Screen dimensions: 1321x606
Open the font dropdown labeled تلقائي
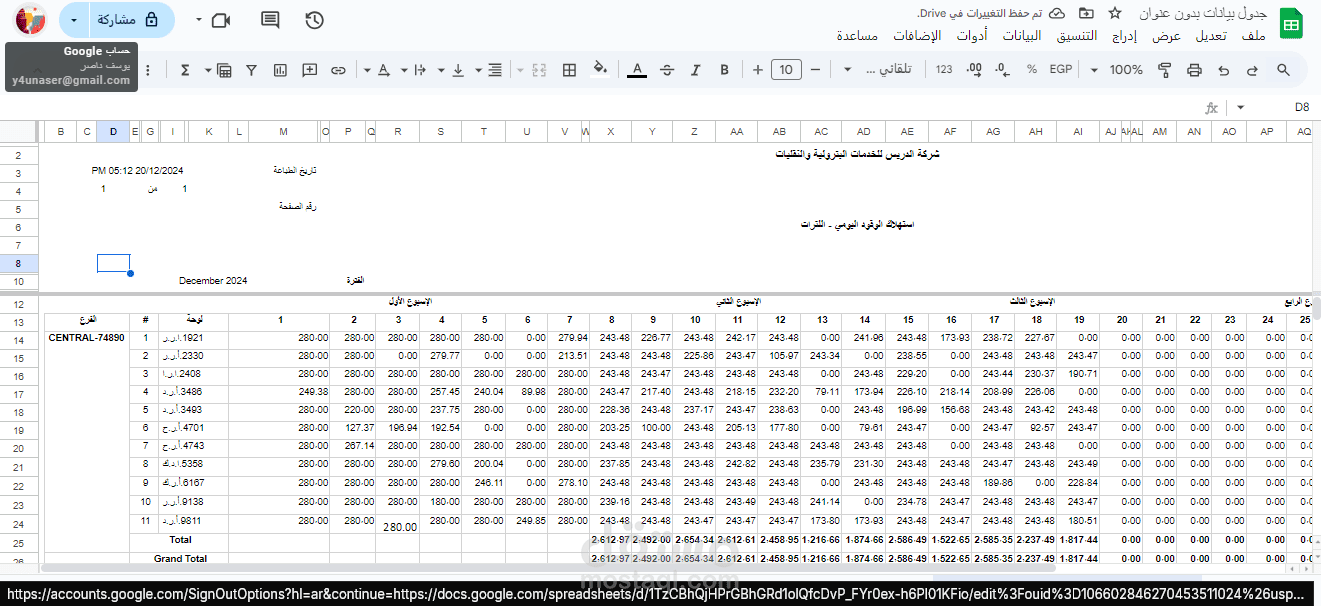(x=878, y=70)
